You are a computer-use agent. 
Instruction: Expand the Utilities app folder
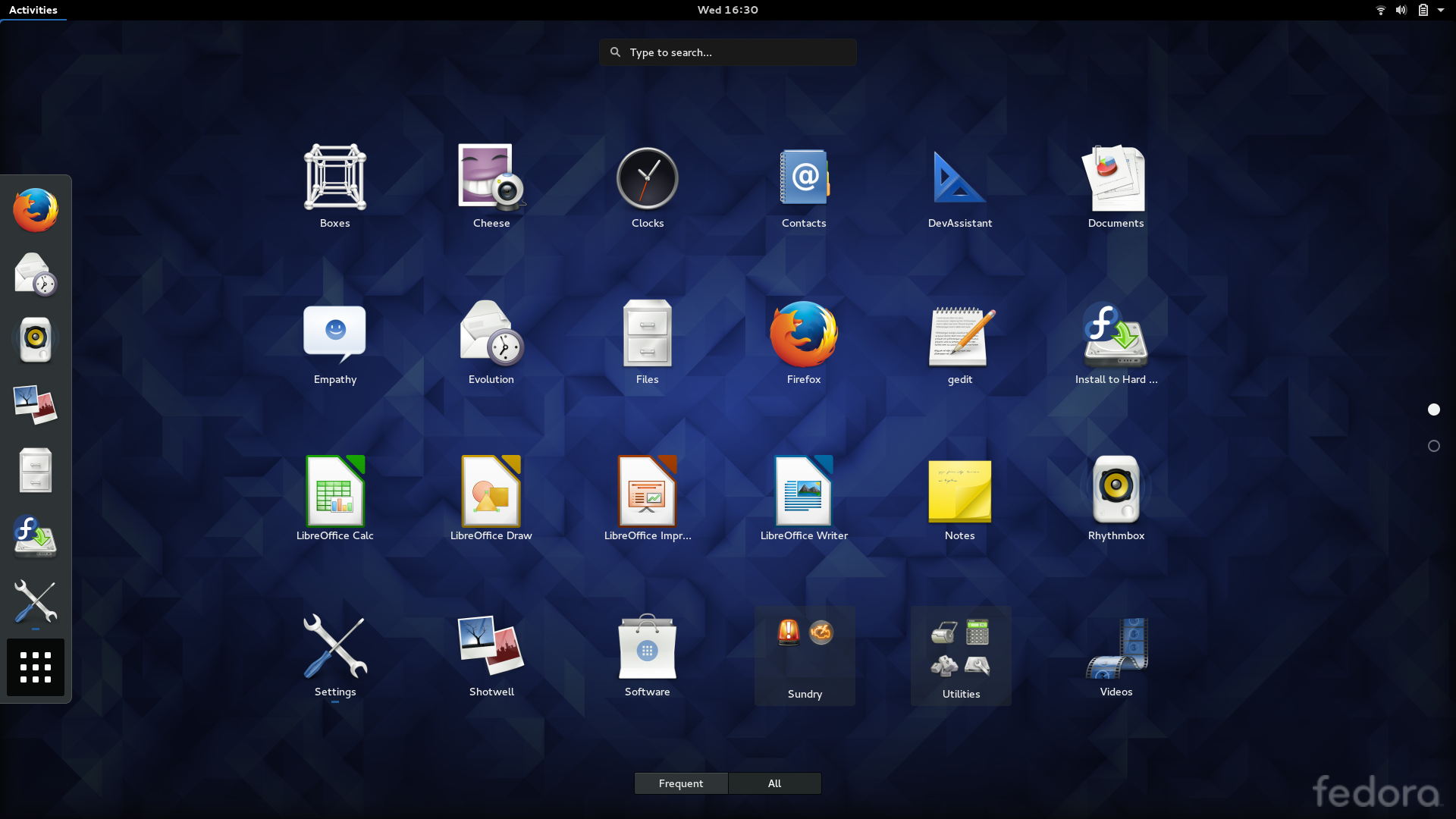[x=961, y=657]
